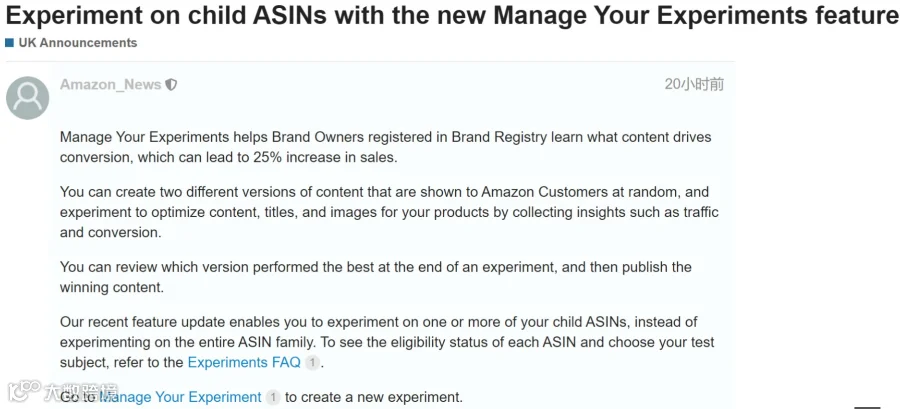This screenshot has height=409, width=900.
Task: Click the watermark logo icon at bottom-left
Action: (x=24, y=391)
